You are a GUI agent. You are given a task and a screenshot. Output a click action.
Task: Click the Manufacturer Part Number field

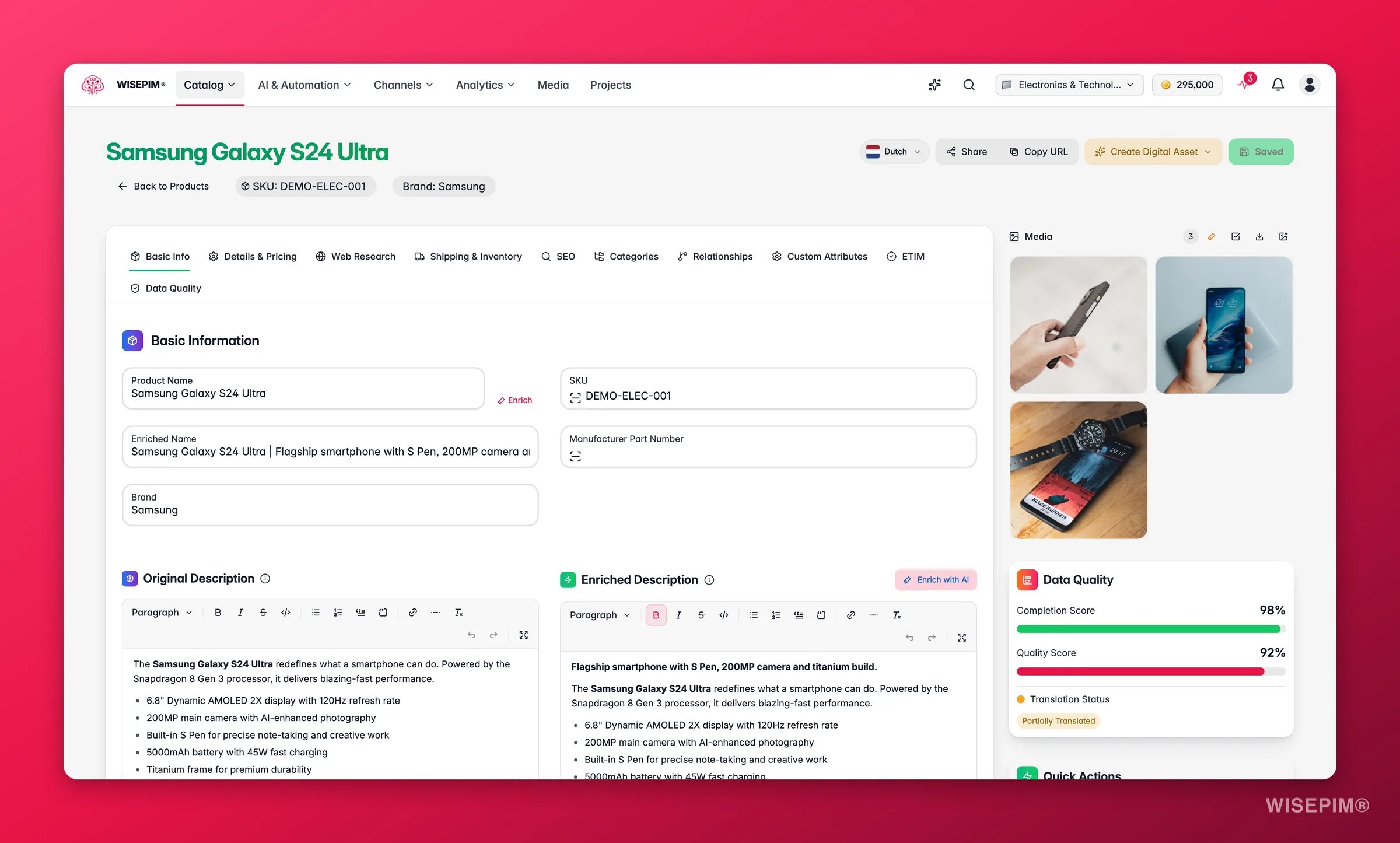768,447
